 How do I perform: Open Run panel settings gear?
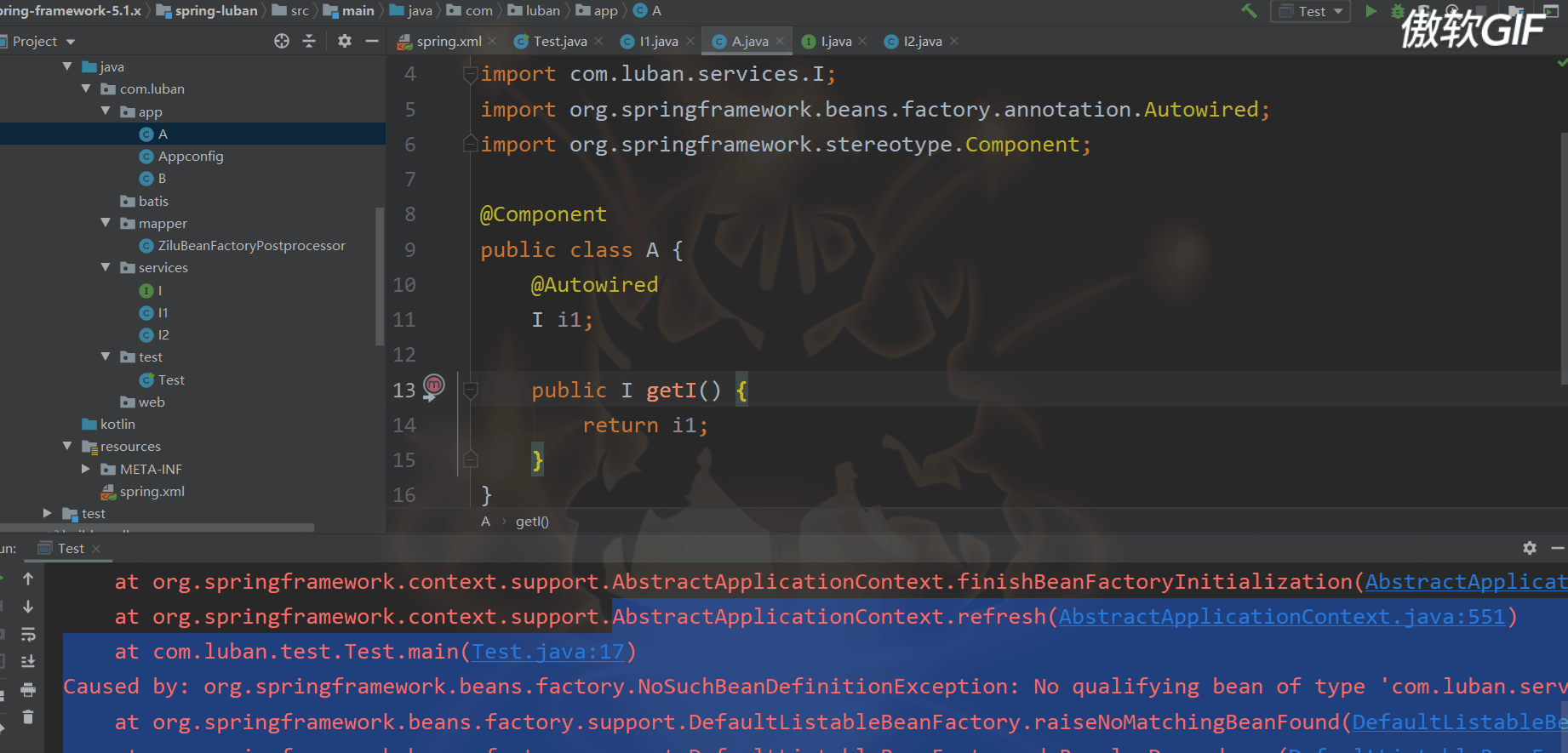[x=1530, y=548]
